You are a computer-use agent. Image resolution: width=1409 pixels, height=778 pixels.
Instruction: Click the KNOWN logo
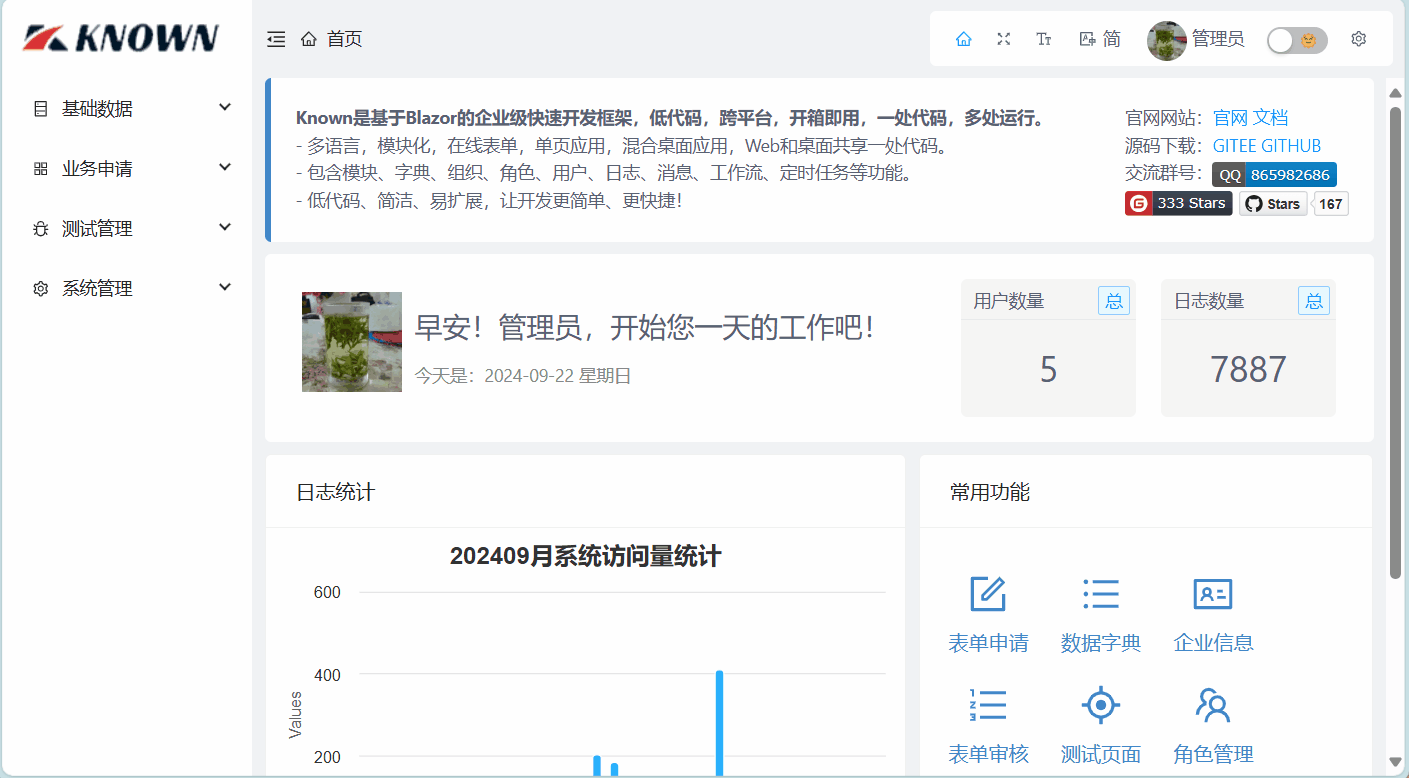tap(120, 38)
